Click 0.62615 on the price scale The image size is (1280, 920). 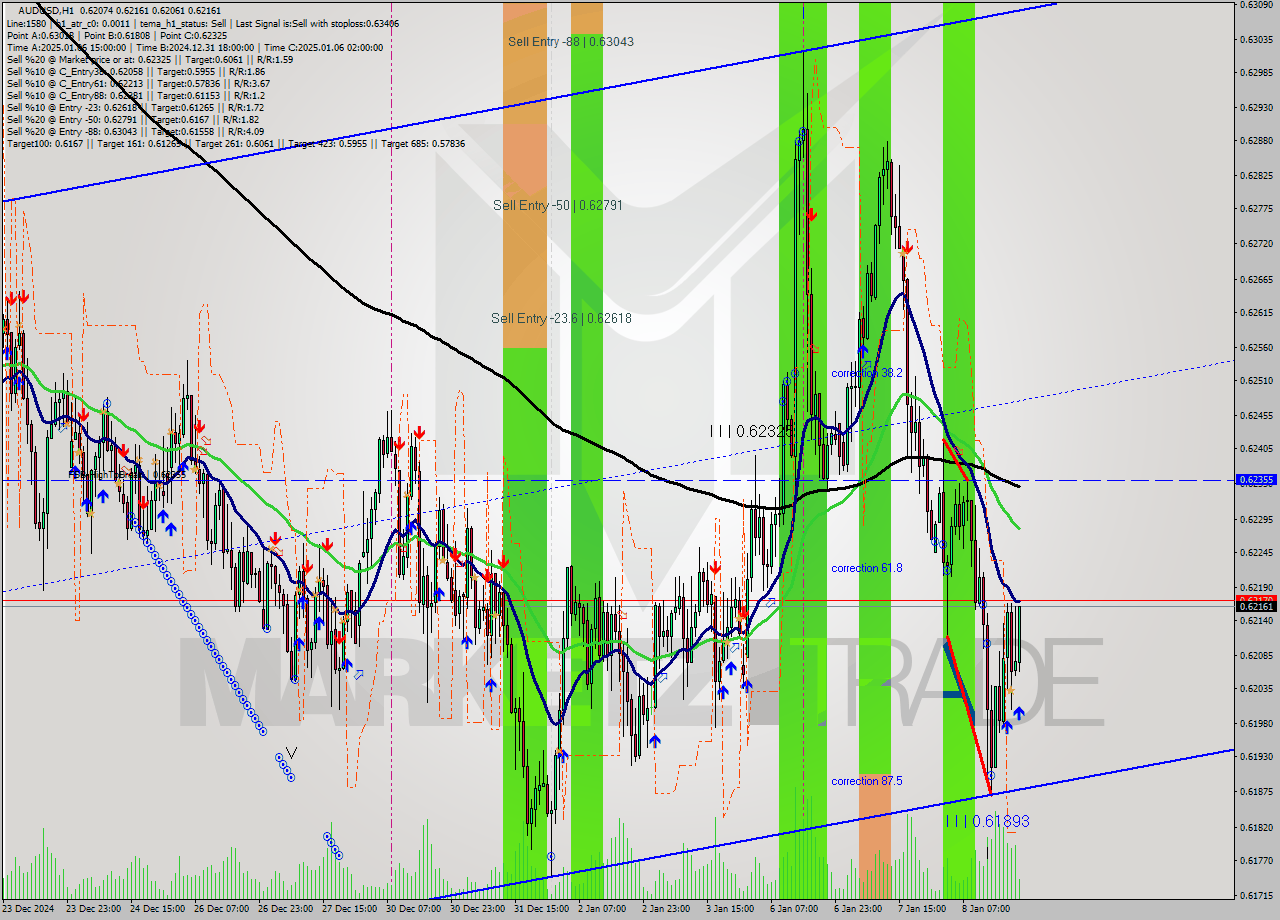[1257, 313]
